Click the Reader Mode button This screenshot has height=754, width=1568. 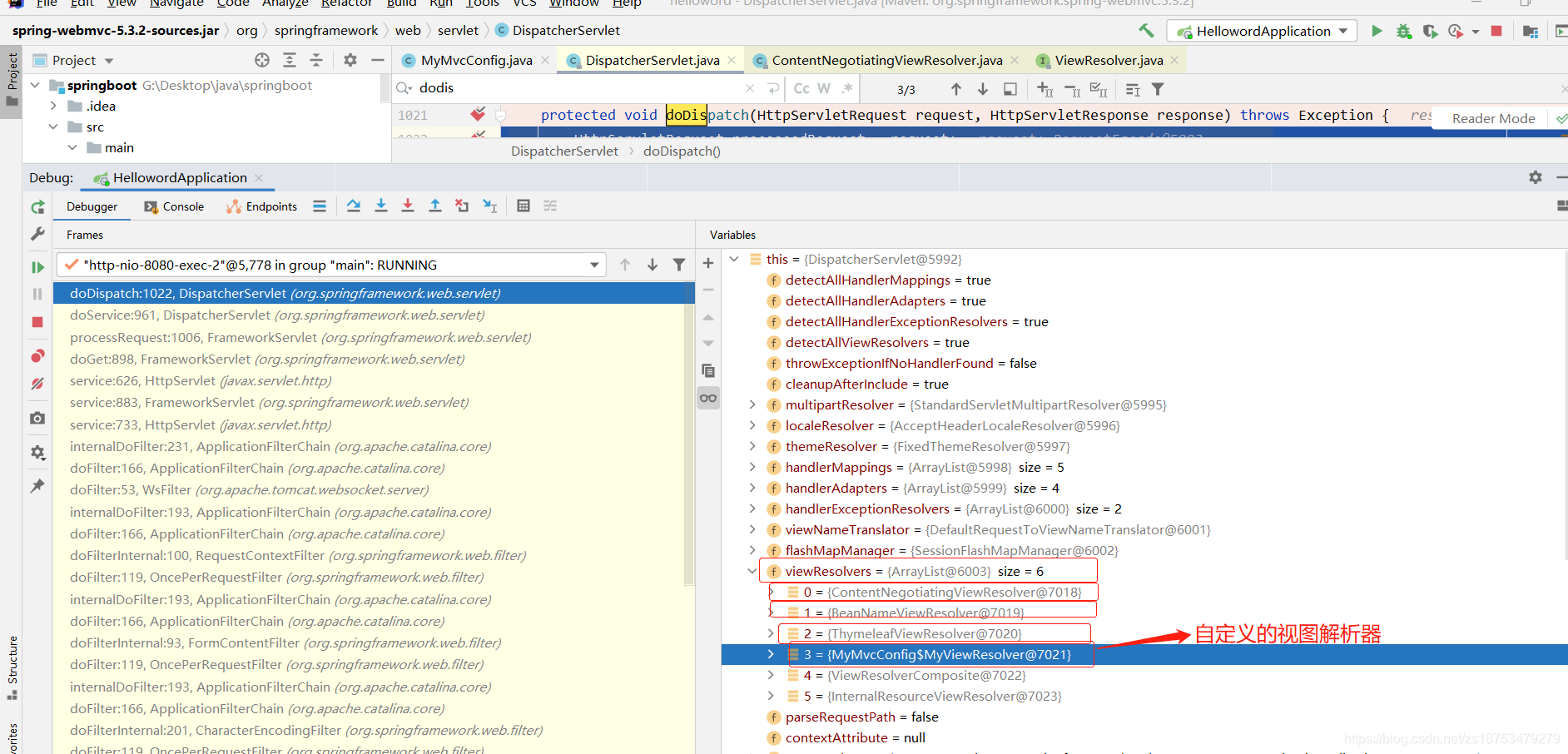[x=1493, y=118]
